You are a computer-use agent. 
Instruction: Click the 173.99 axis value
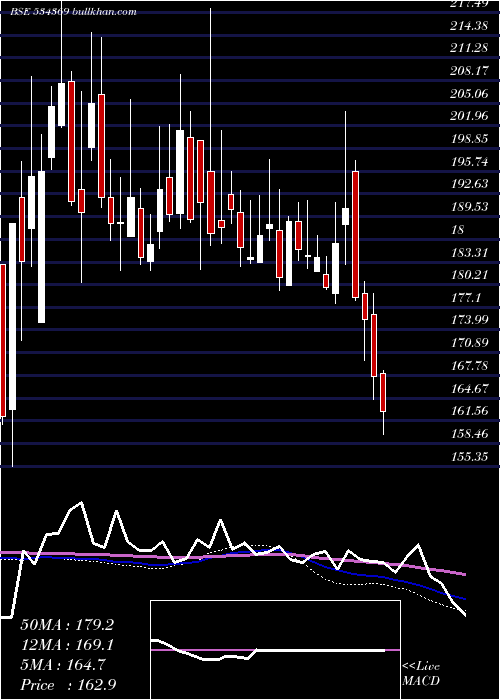[x=469, y=321]
